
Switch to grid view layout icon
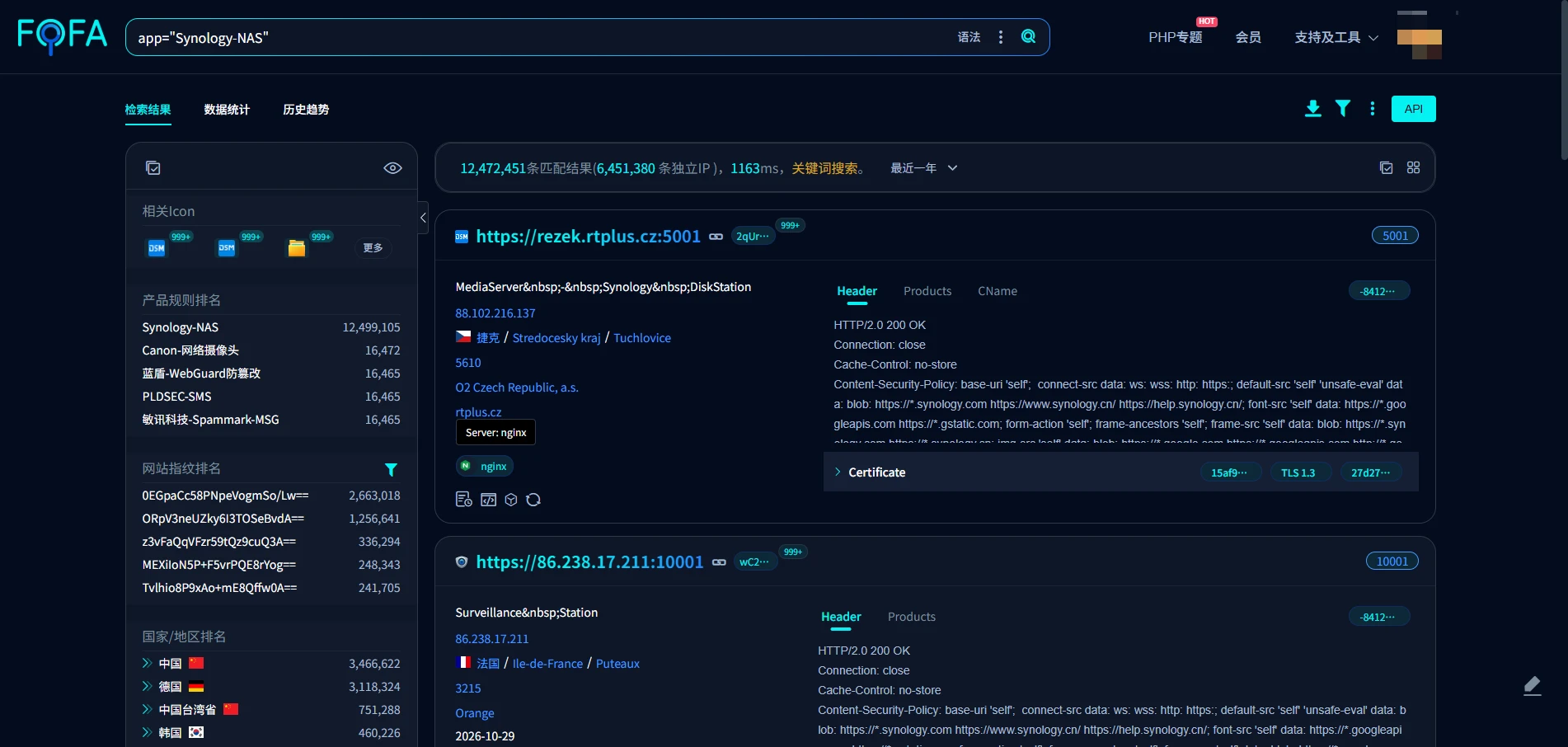[1413, 167]
